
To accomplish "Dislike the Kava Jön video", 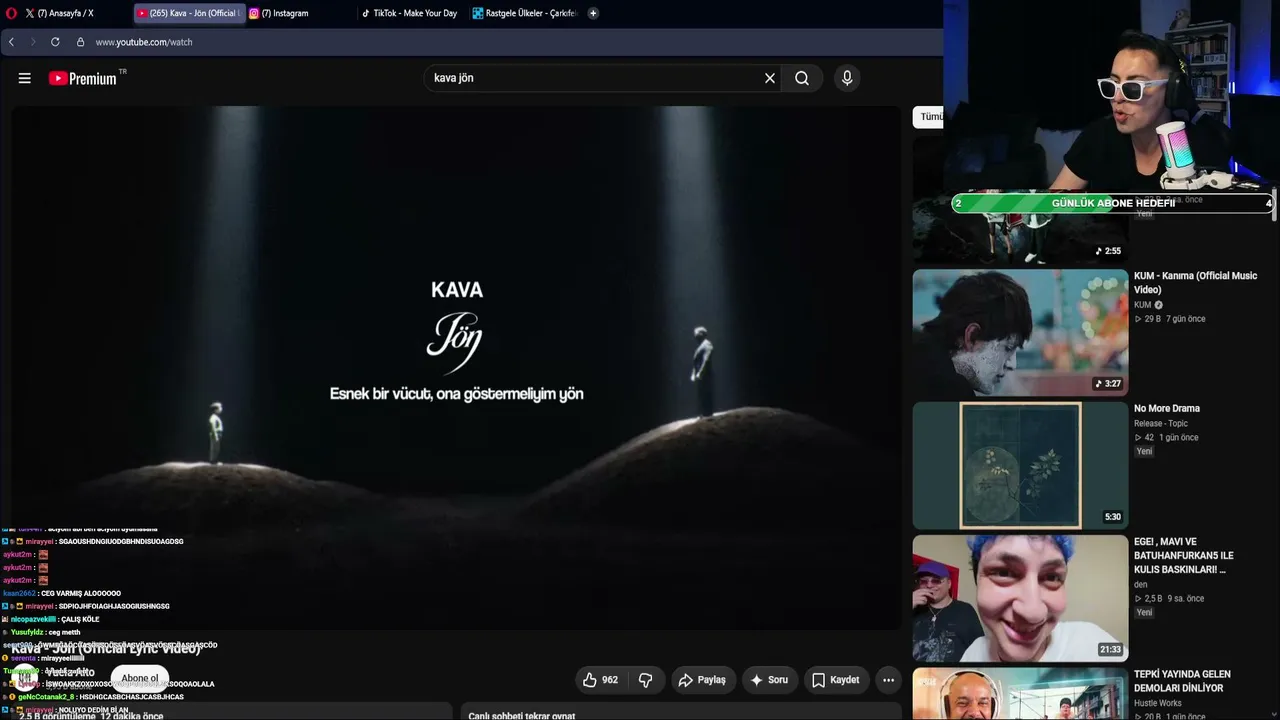I will [645, 680].
